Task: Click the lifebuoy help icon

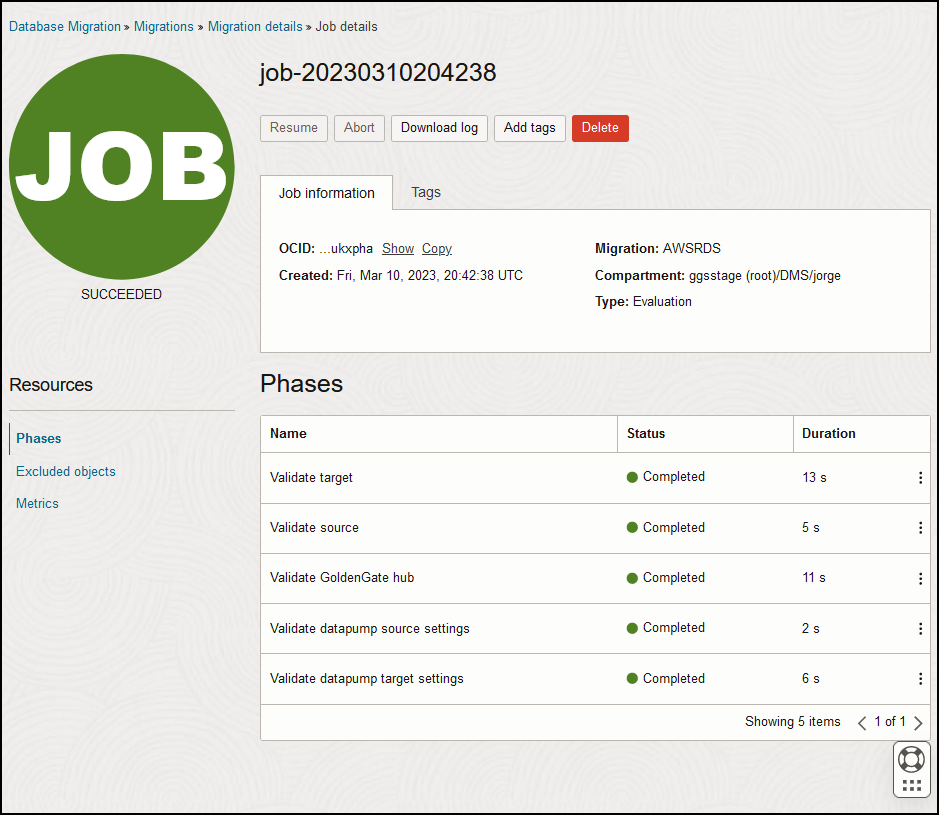Action: click(x=911, y=758)
